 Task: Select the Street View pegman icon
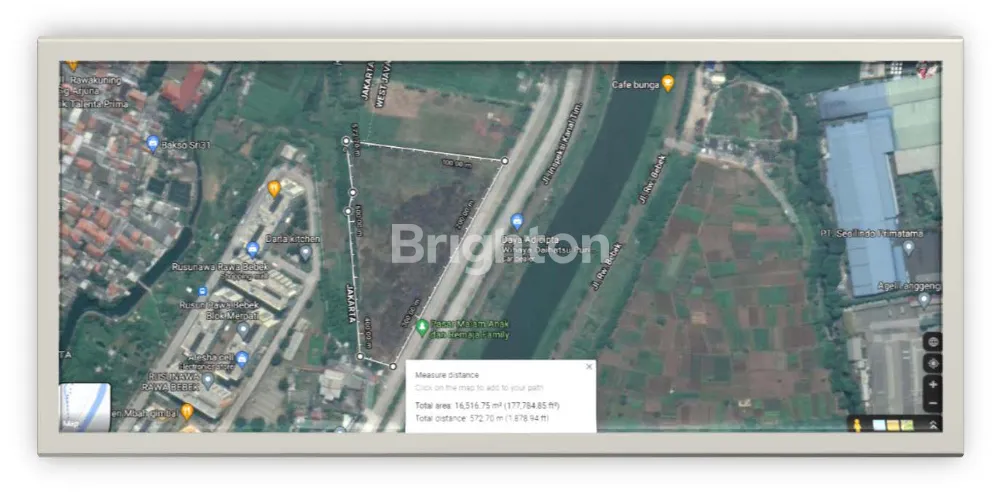pyautogui.click(x=857, y=425)
